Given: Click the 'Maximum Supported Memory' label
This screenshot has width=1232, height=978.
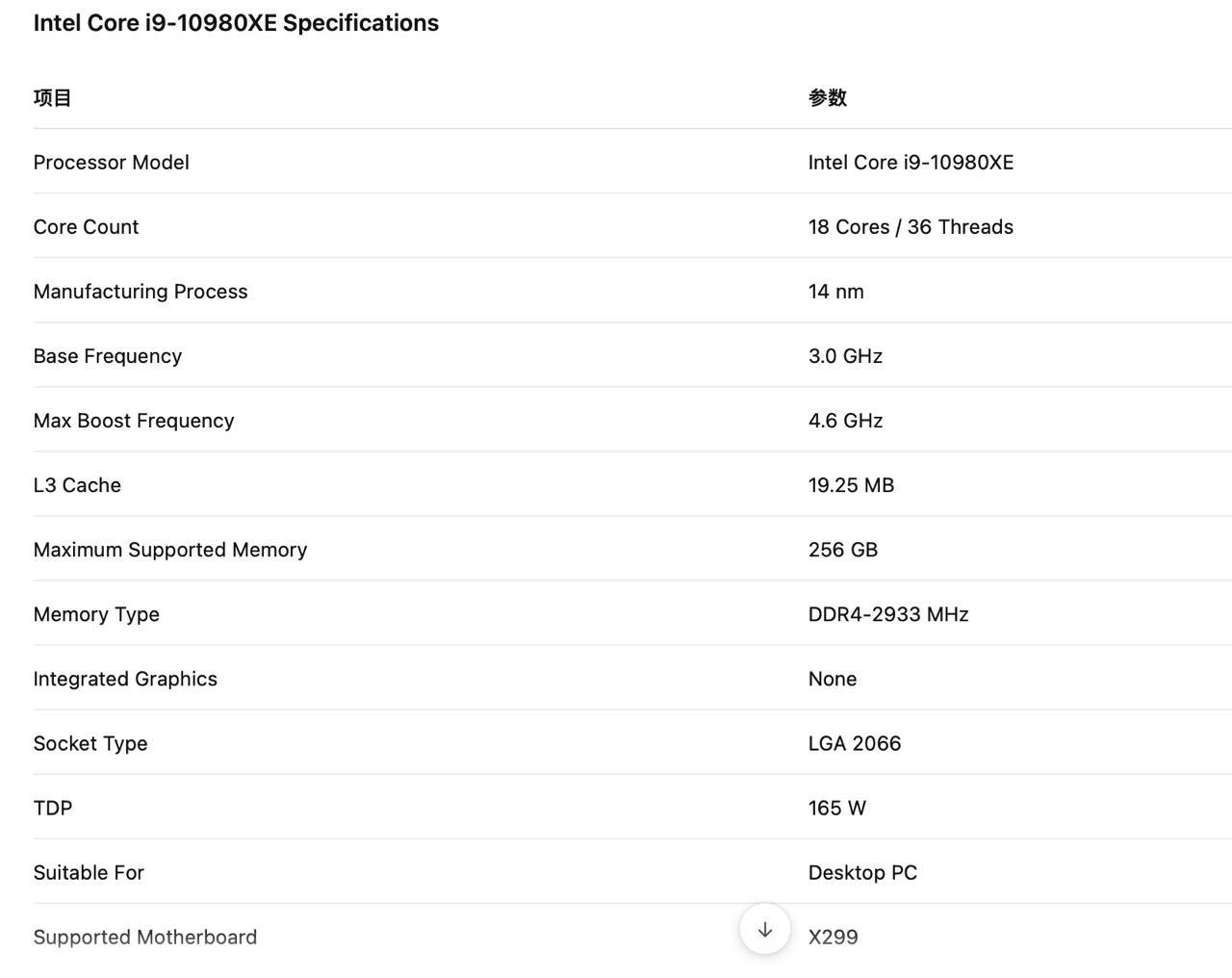Looking at the screenshot, I should [170, 549].
